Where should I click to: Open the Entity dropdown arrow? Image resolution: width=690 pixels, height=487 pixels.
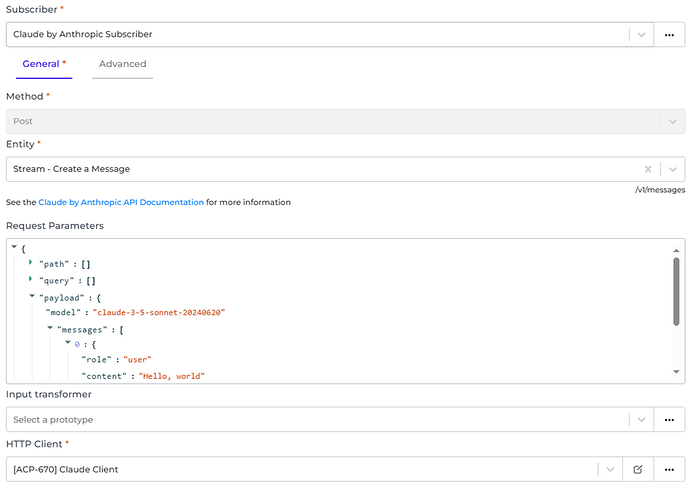(x=672, y=169)
